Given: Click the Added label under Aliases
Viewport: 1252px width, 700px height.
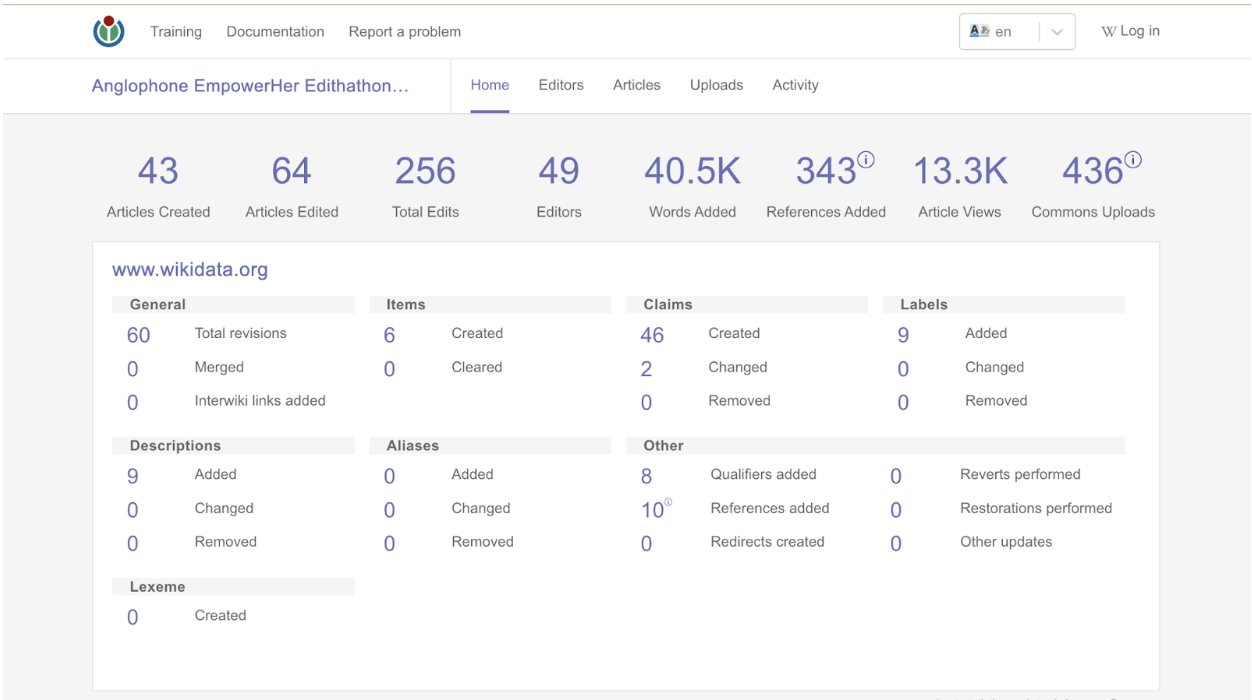Looking at the screenshot, I should click(x=473, y=474).
